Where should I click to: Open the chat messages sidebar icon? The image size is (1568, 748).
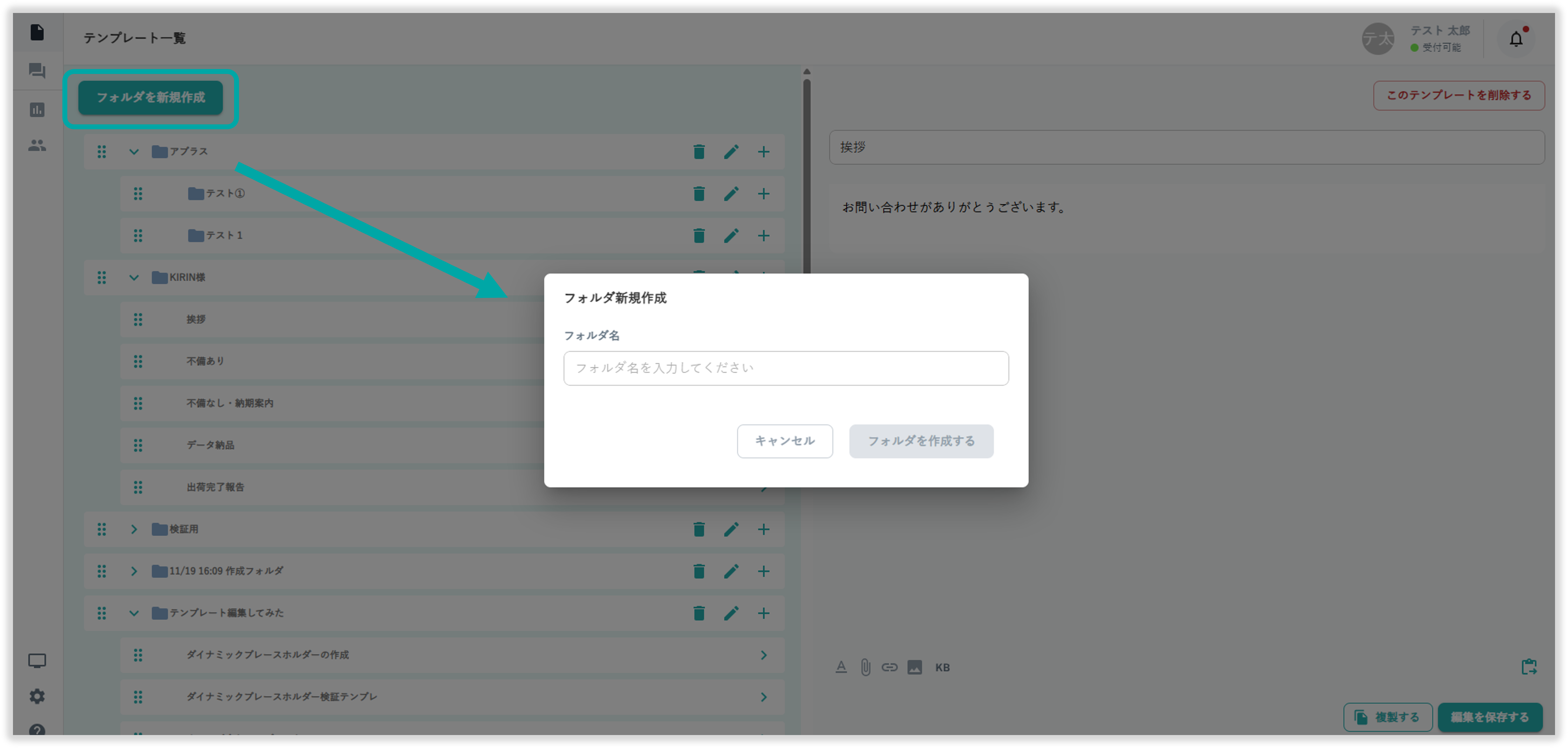(x=37, y=71)
